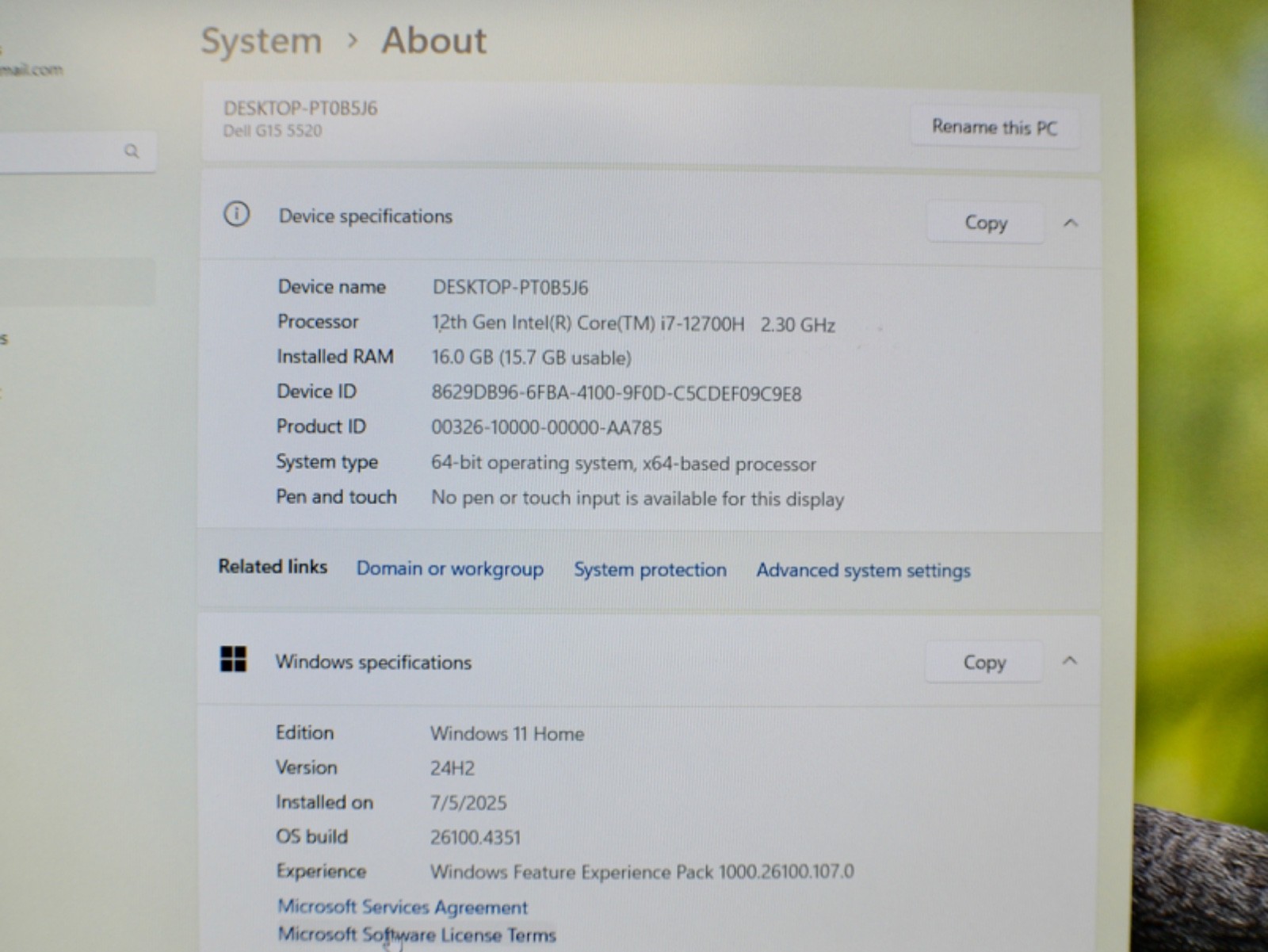This screenshot has height=952, width=1268.
Task: Select the highlighted item in left sidebar
Action: coord(78,282)
